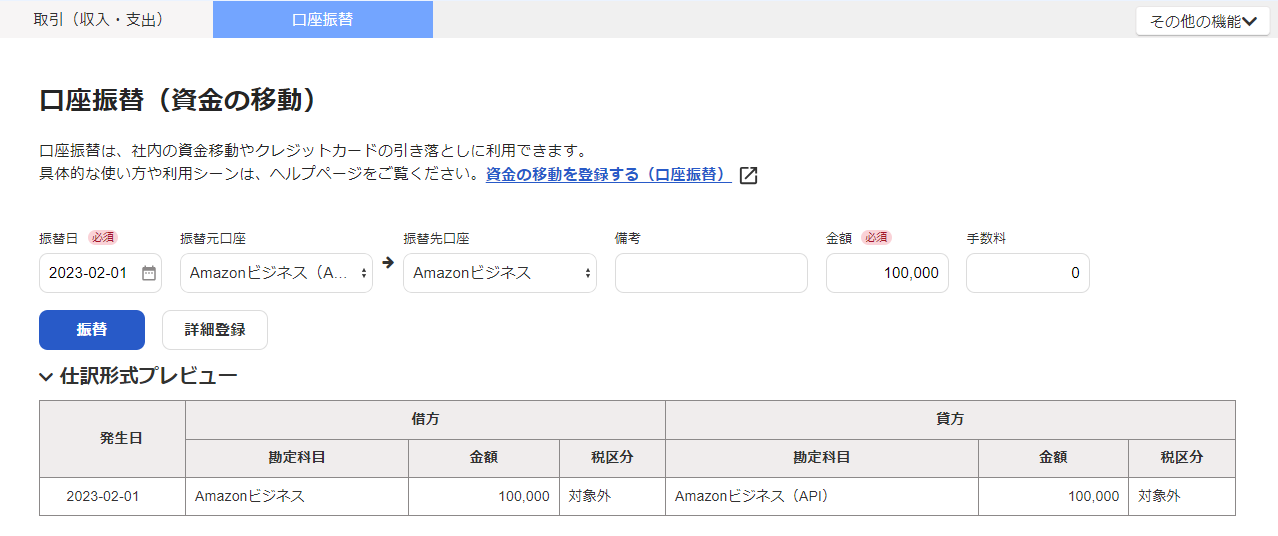Click the 振替日 date input field
This screenshot has height=536, width=1278.
pos(101,273)
